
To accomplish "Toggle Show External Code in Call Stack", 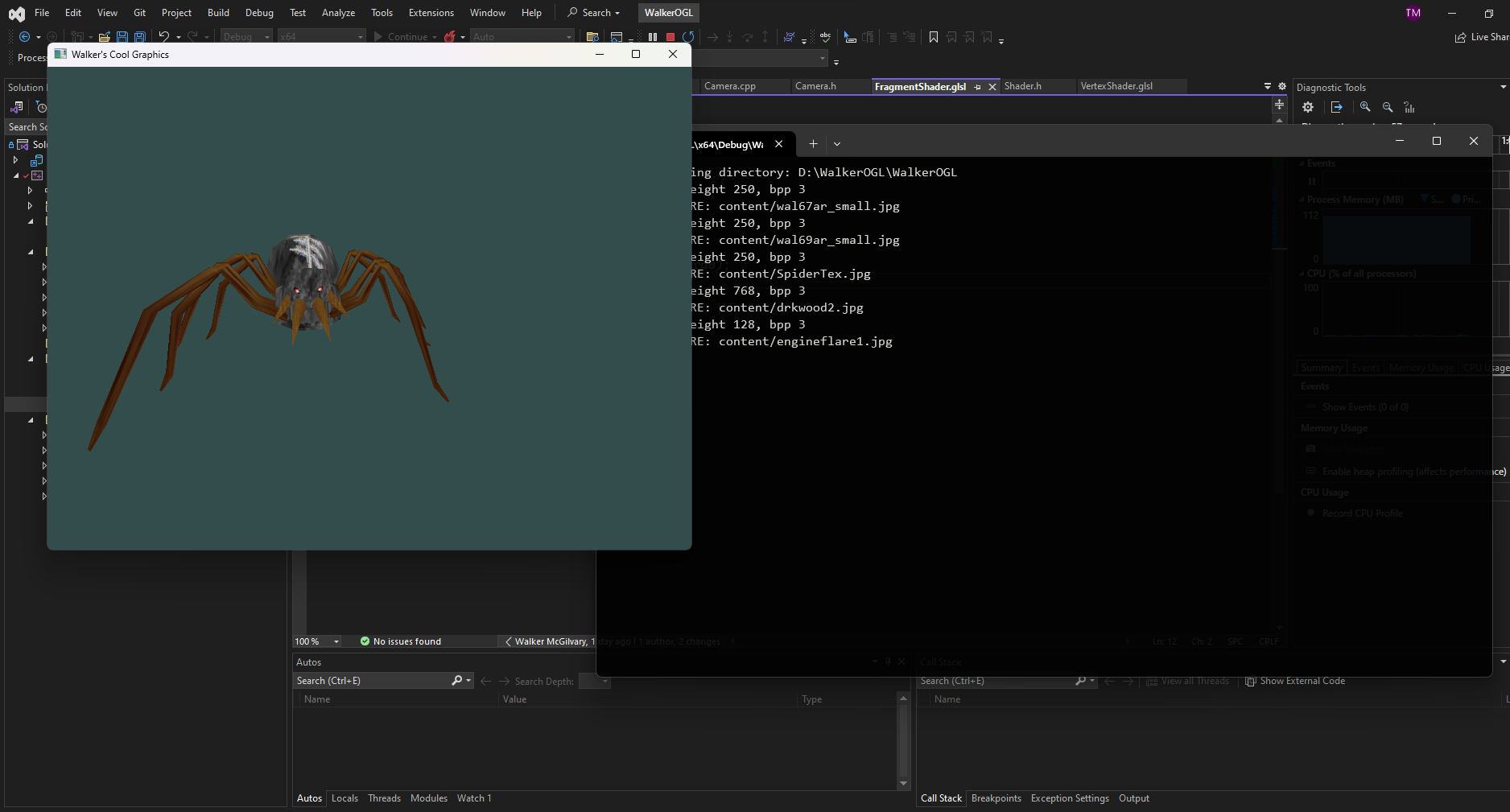I will point(1295,681).
